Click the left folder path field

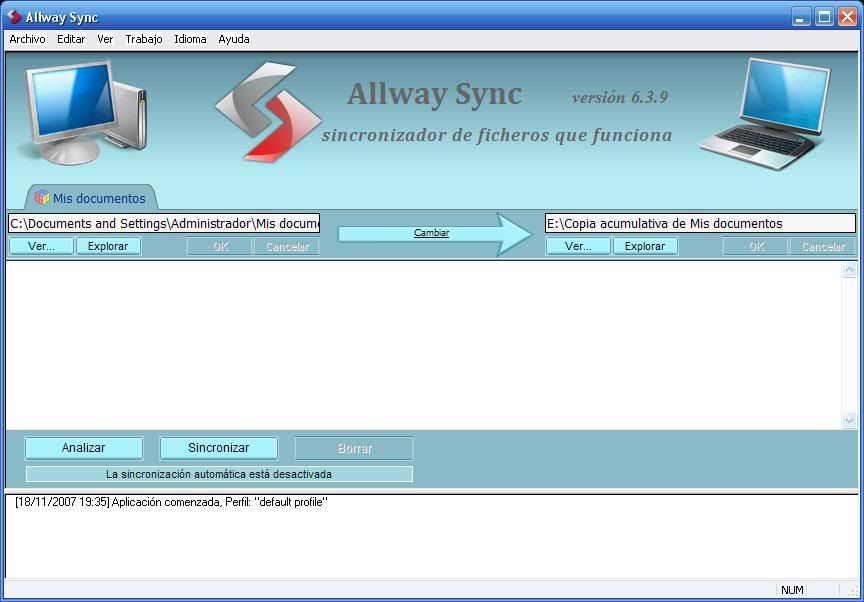164,223
